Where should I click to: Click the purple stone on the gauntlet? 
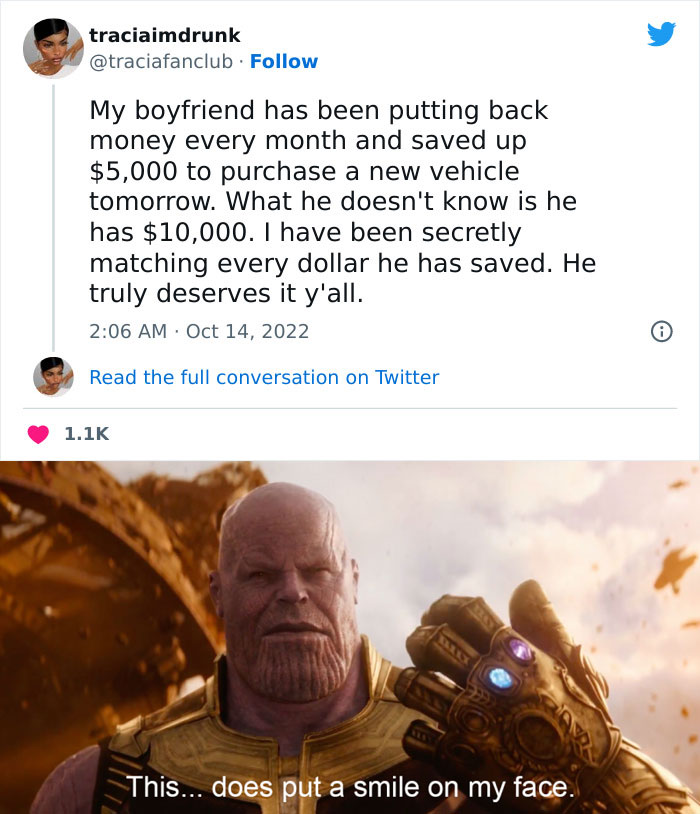pos(519,648)
